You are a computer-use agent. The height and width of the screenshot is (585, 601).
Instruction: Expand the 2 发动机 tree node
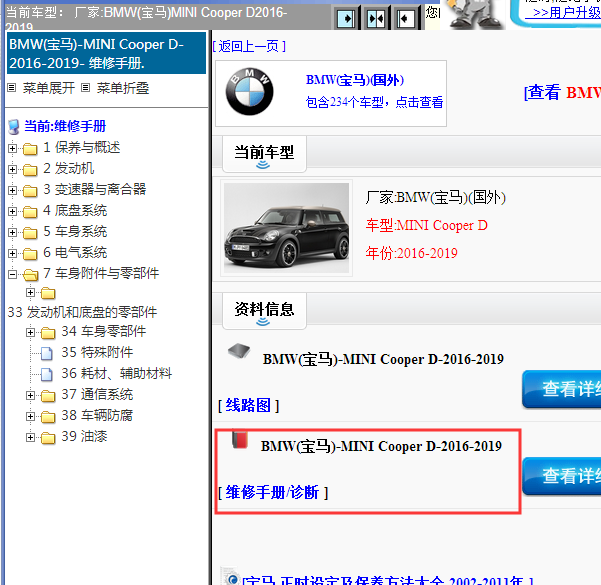[x=12, y=169]
